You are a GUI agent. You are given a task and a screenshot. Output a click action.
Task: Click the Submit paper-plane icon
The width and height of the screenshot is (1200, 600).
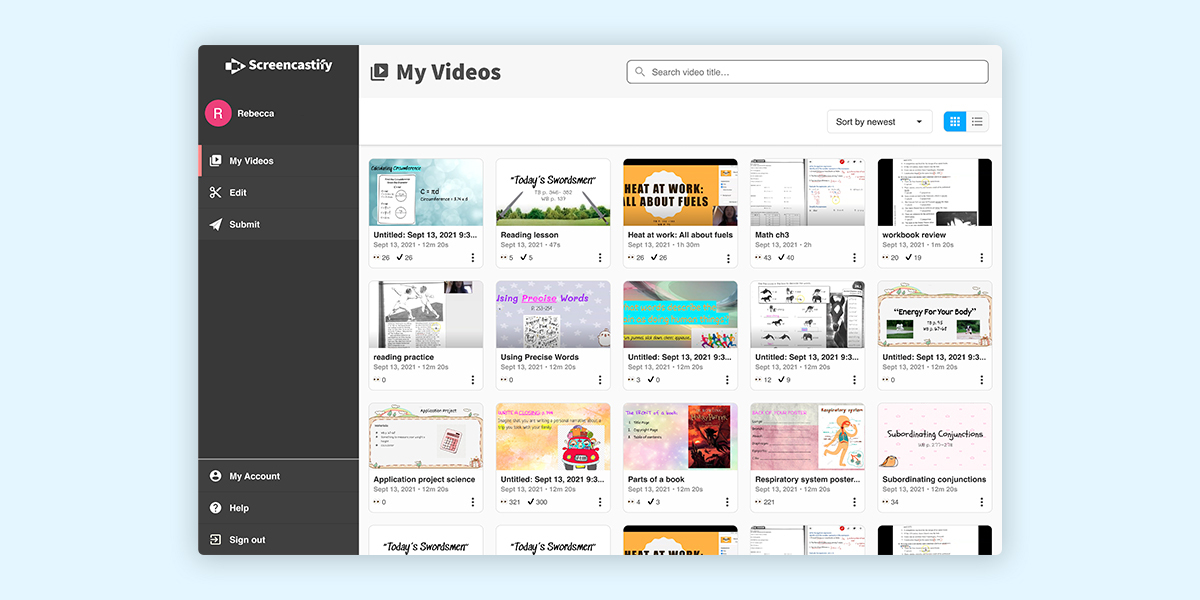pos(215,224)
